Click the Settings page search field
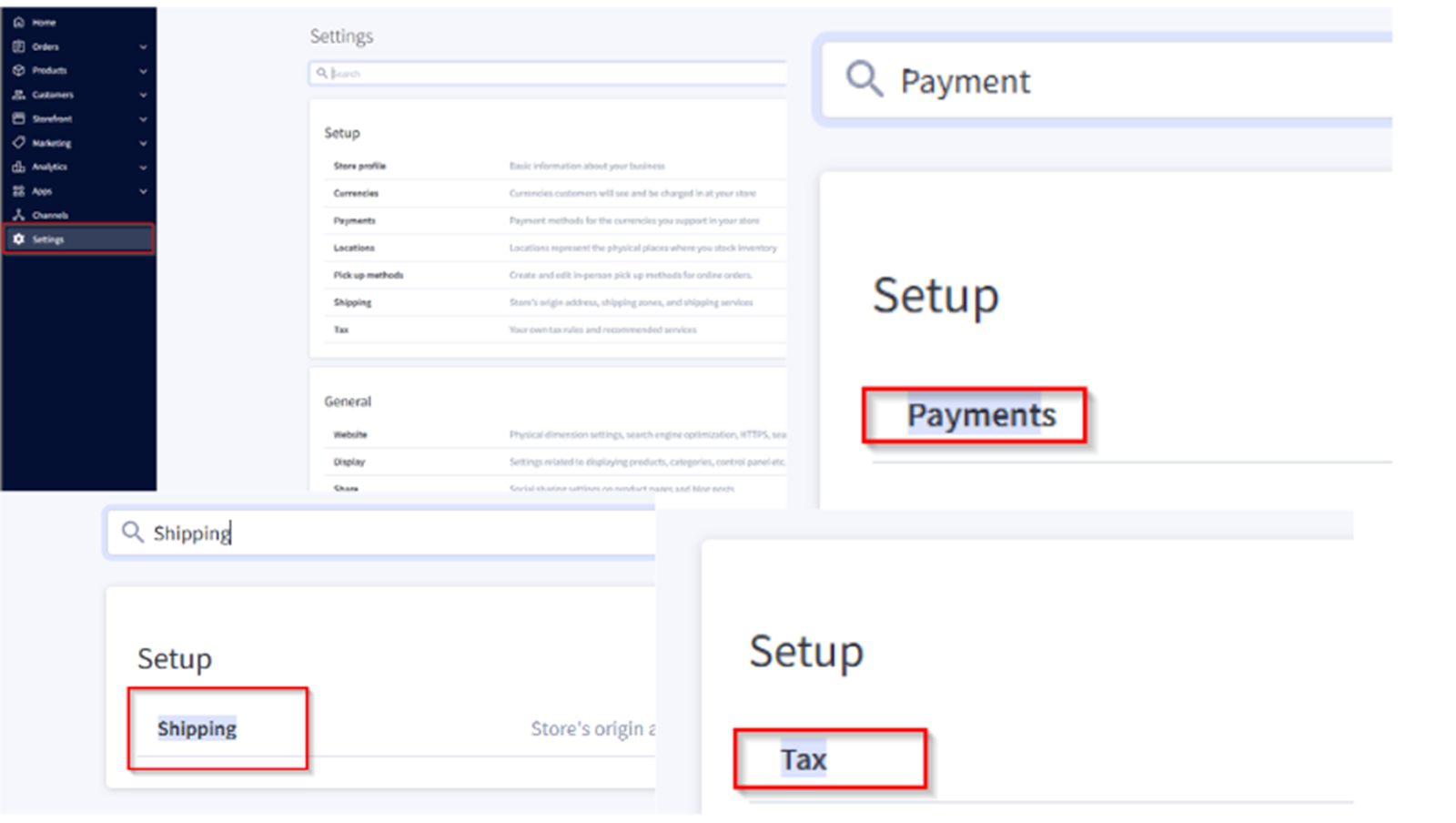 [x=548, y=73]
